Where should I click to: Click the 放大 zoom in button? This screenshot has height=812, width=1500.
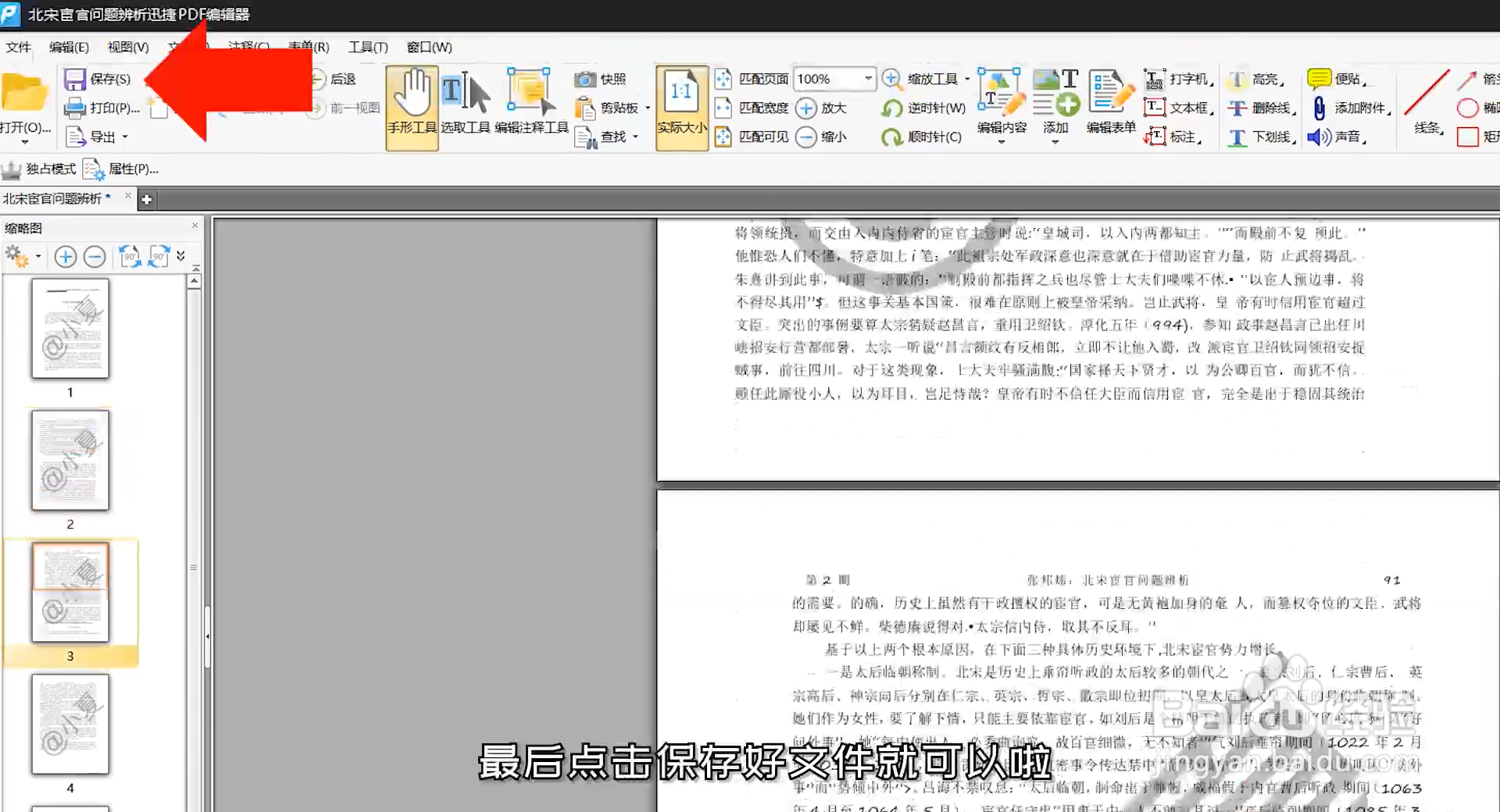point(821,108)
